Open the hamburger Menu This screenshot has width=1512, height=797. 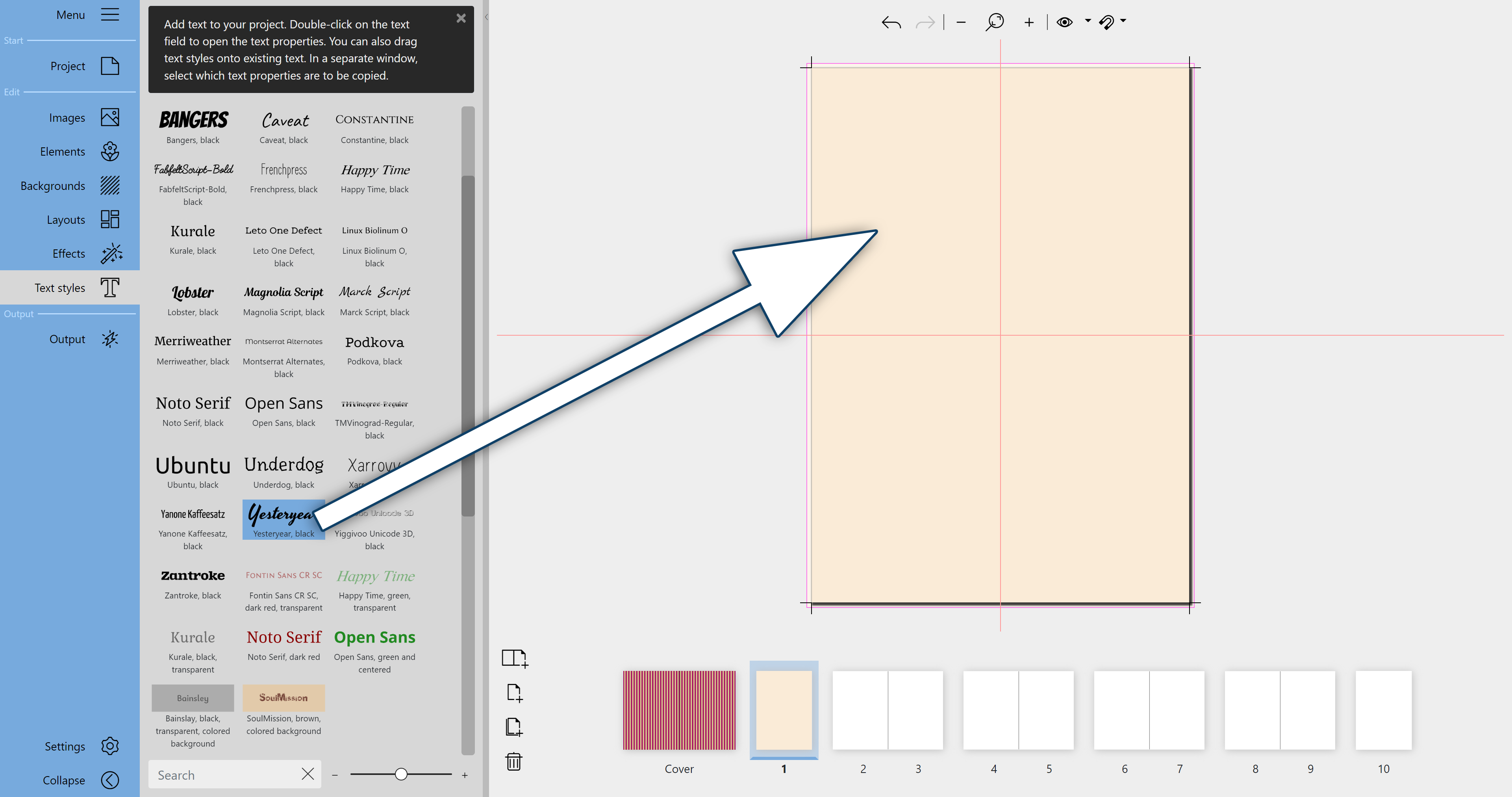(110, 15)
